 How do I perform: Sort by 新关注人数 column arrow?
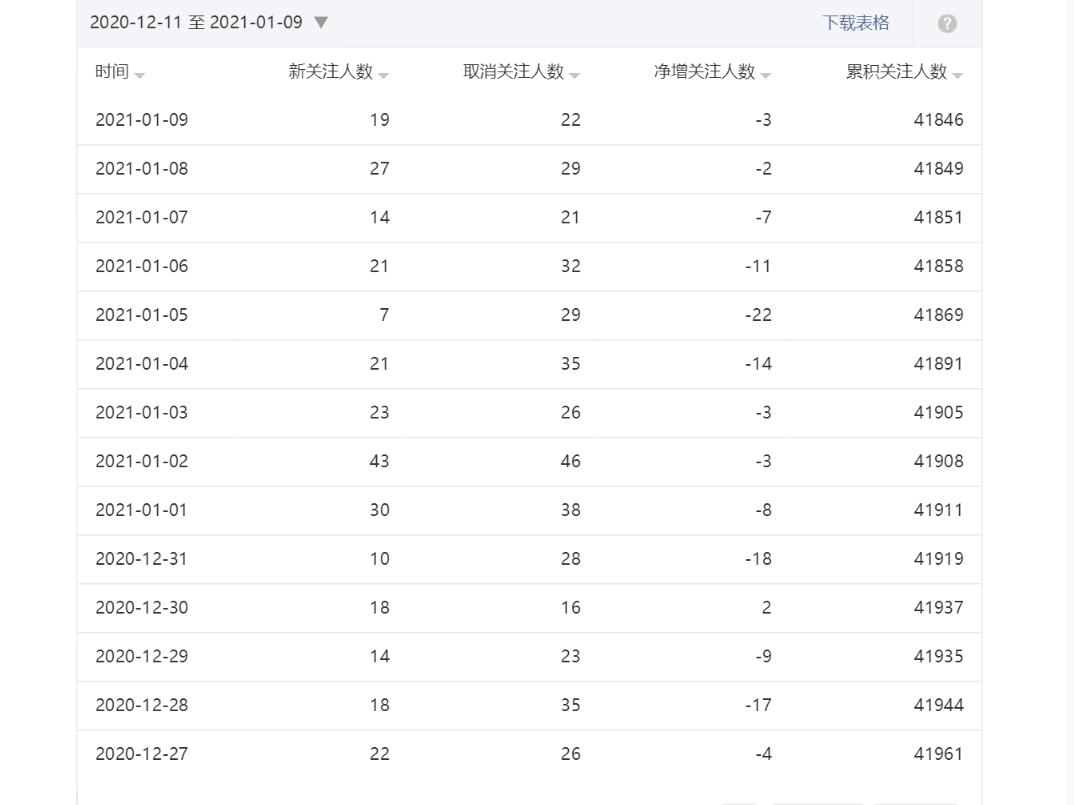coord(384,75)
